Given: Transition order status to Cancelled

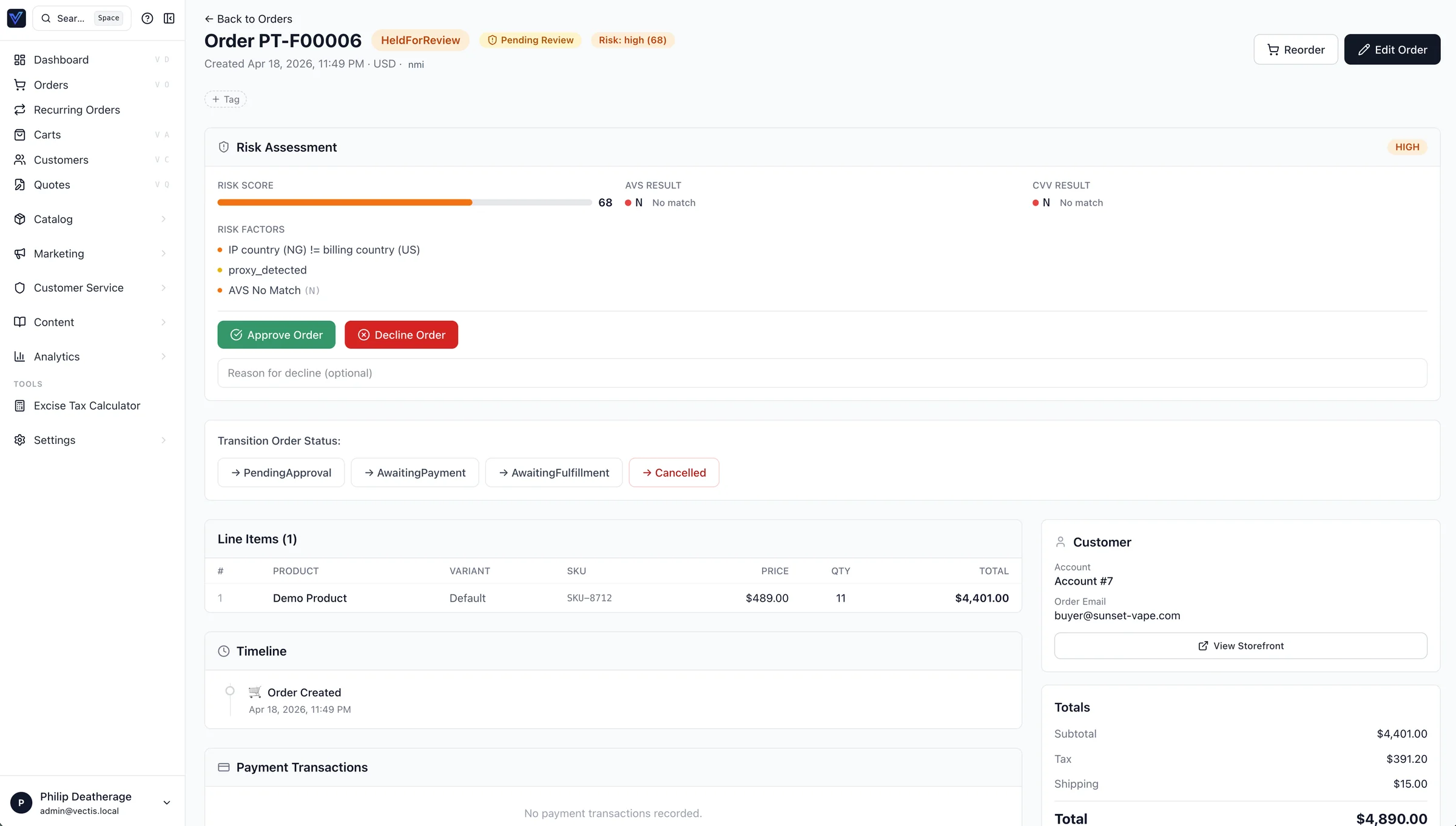Looking at the screenshot, I should (x=673, y=472).
